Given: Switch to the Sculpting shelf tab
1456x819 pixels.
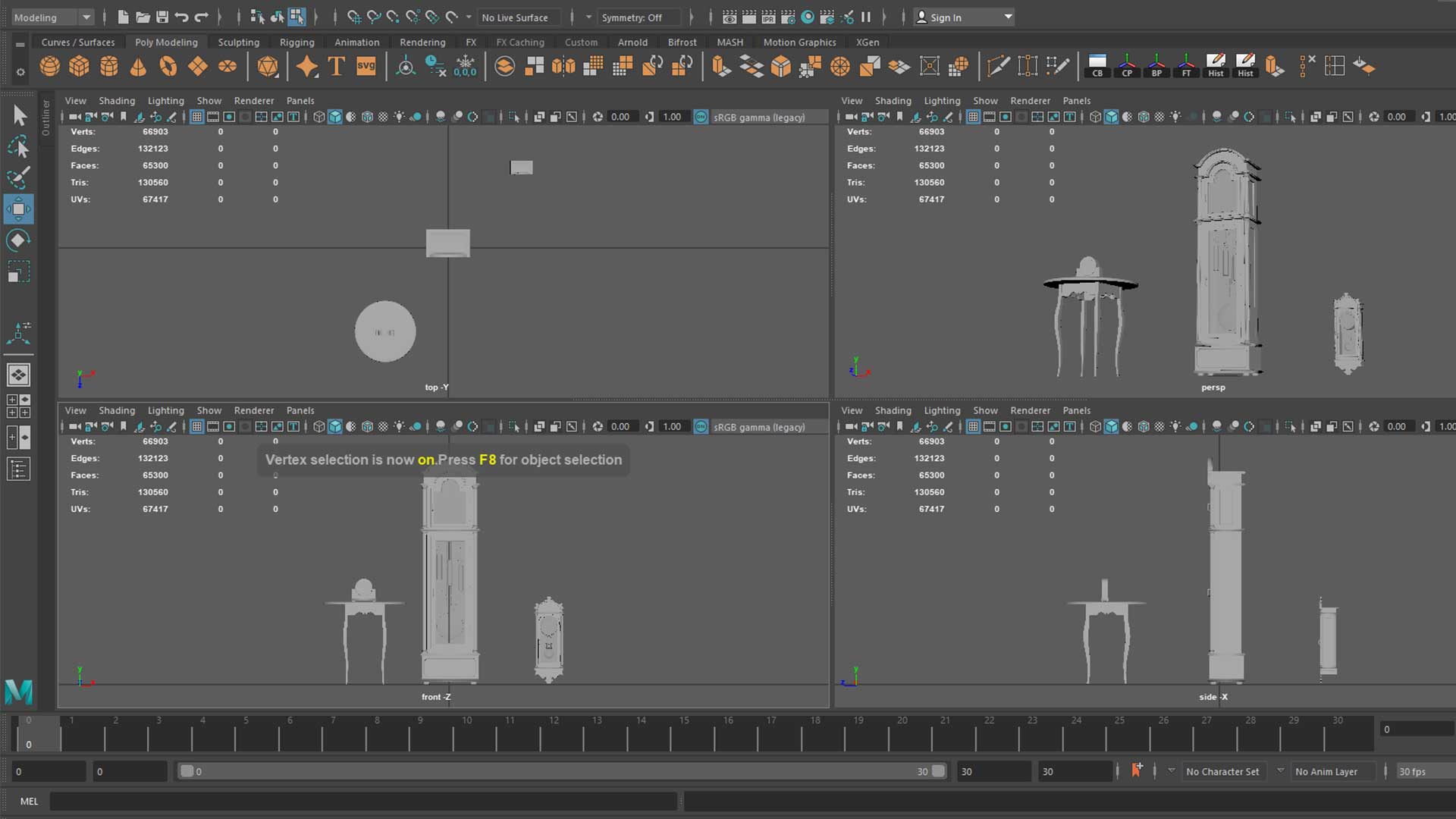Looking at the screenshot, I should coord(238,42).
